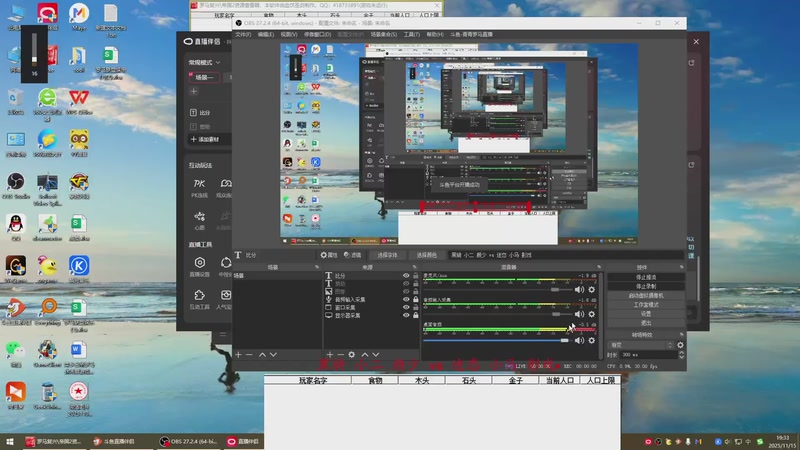Click 停止推流 button
This screenshot has width=800, height=450.
(x=646, y=277)
